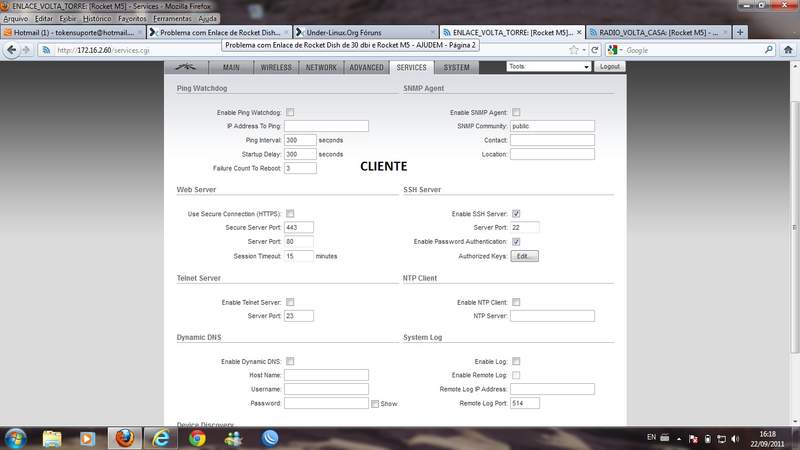
Task: Open the Windows Start menu
Action: (15, 438)
